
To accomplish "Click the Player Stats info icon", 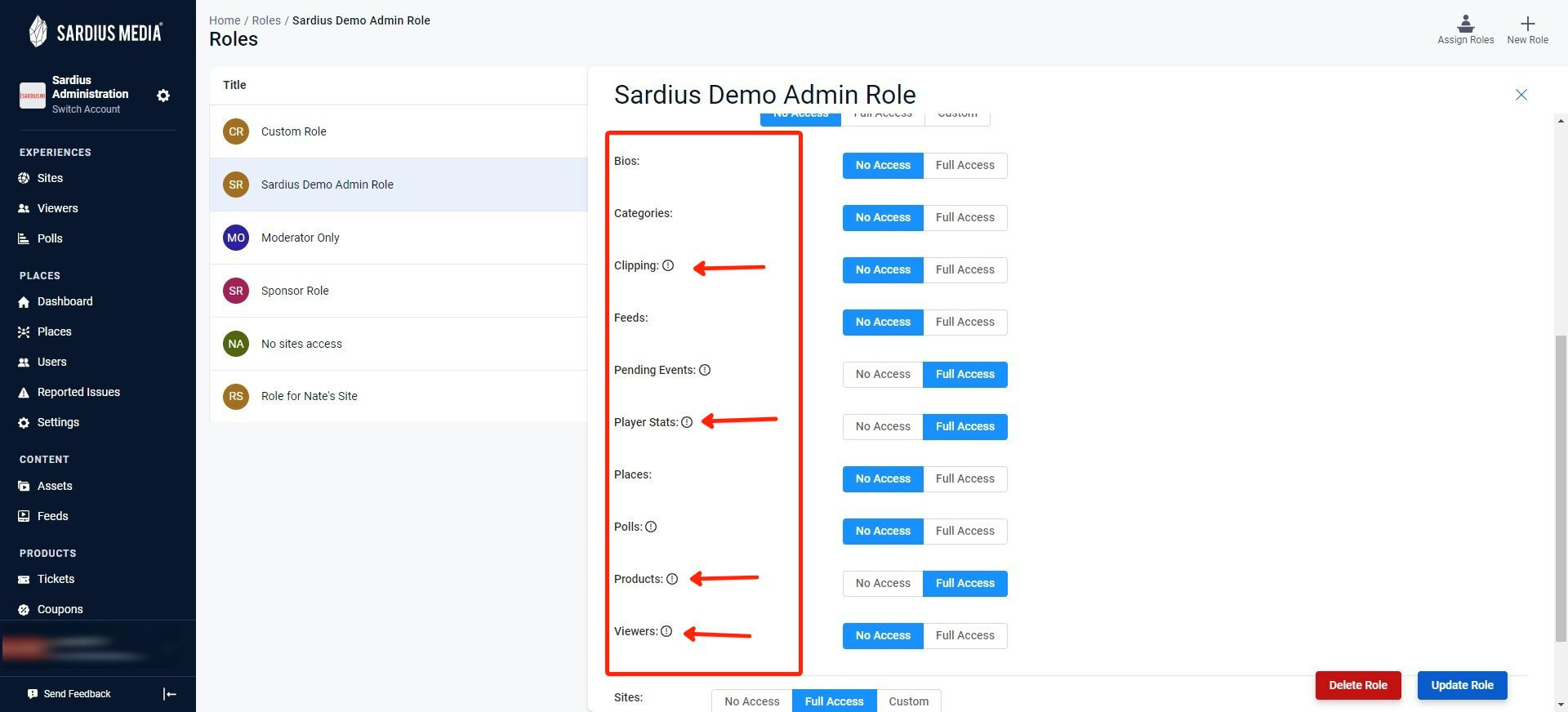I will pos(687,422).
